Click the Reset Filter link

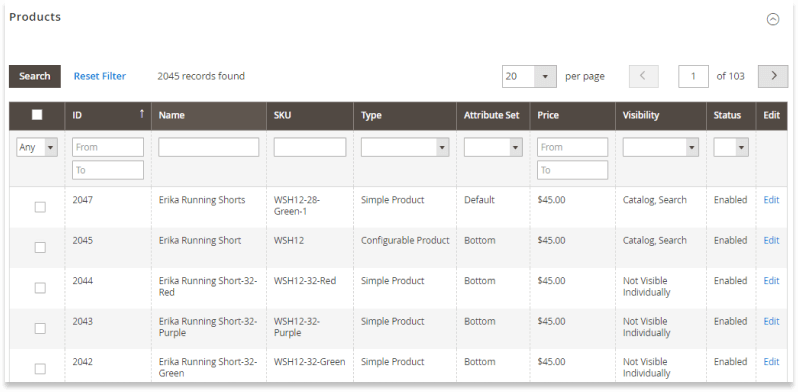click(x=100, y=76)
